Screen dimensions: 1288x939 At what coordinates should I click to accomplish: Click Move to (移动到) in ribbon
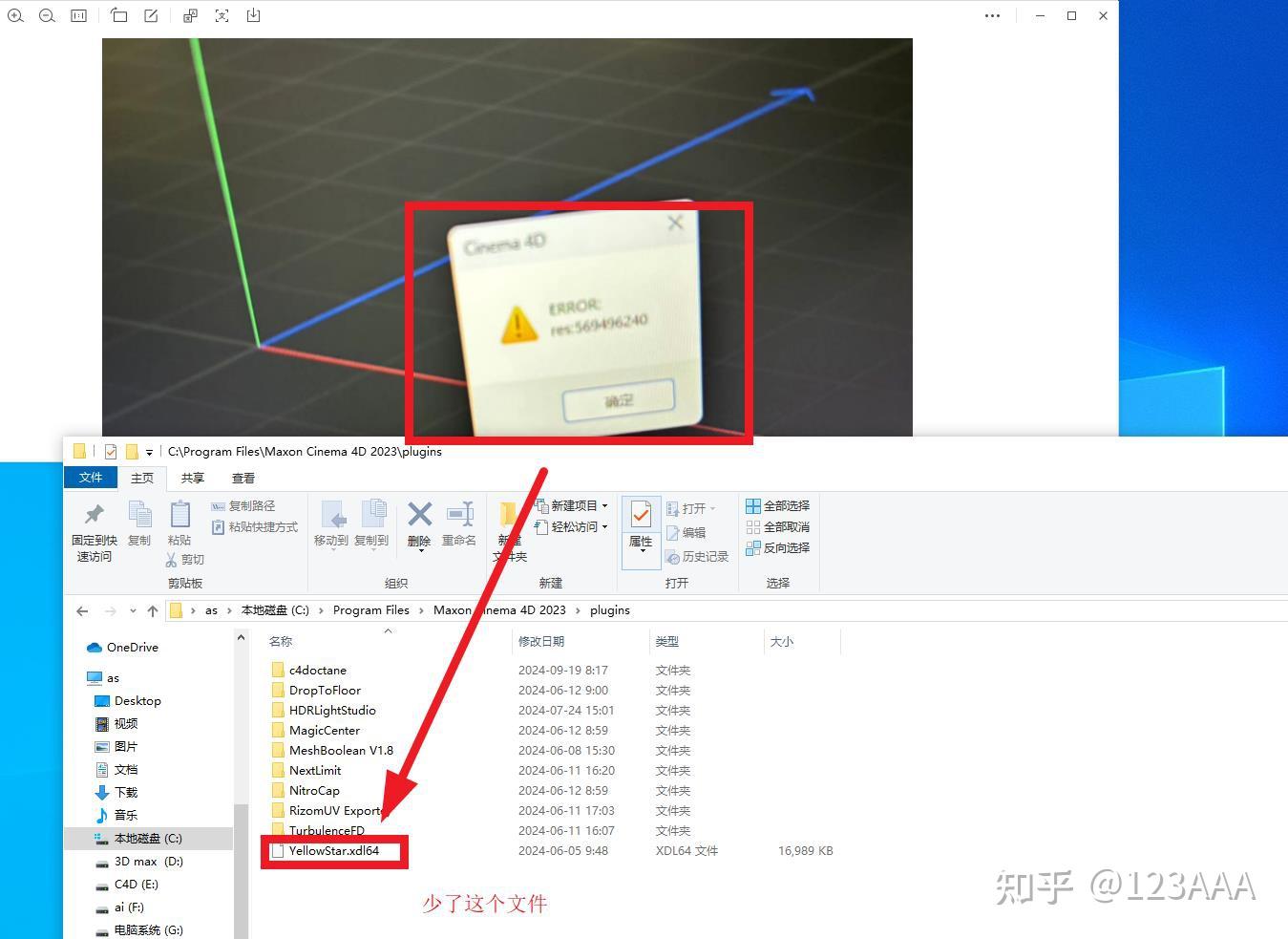click(x=331, y=523)
